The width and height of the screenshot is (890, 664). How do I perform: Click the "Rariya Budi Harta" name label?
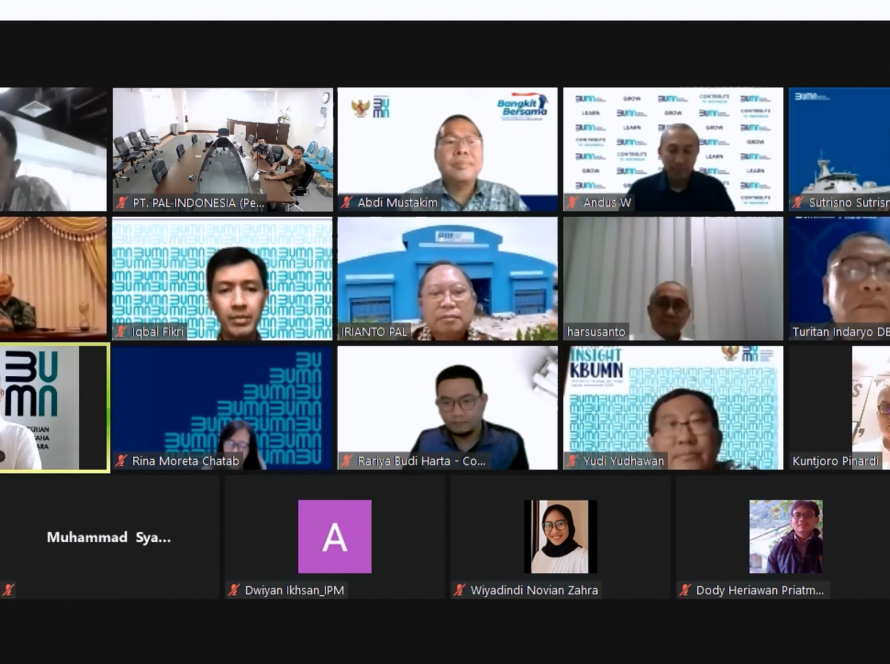422,461
